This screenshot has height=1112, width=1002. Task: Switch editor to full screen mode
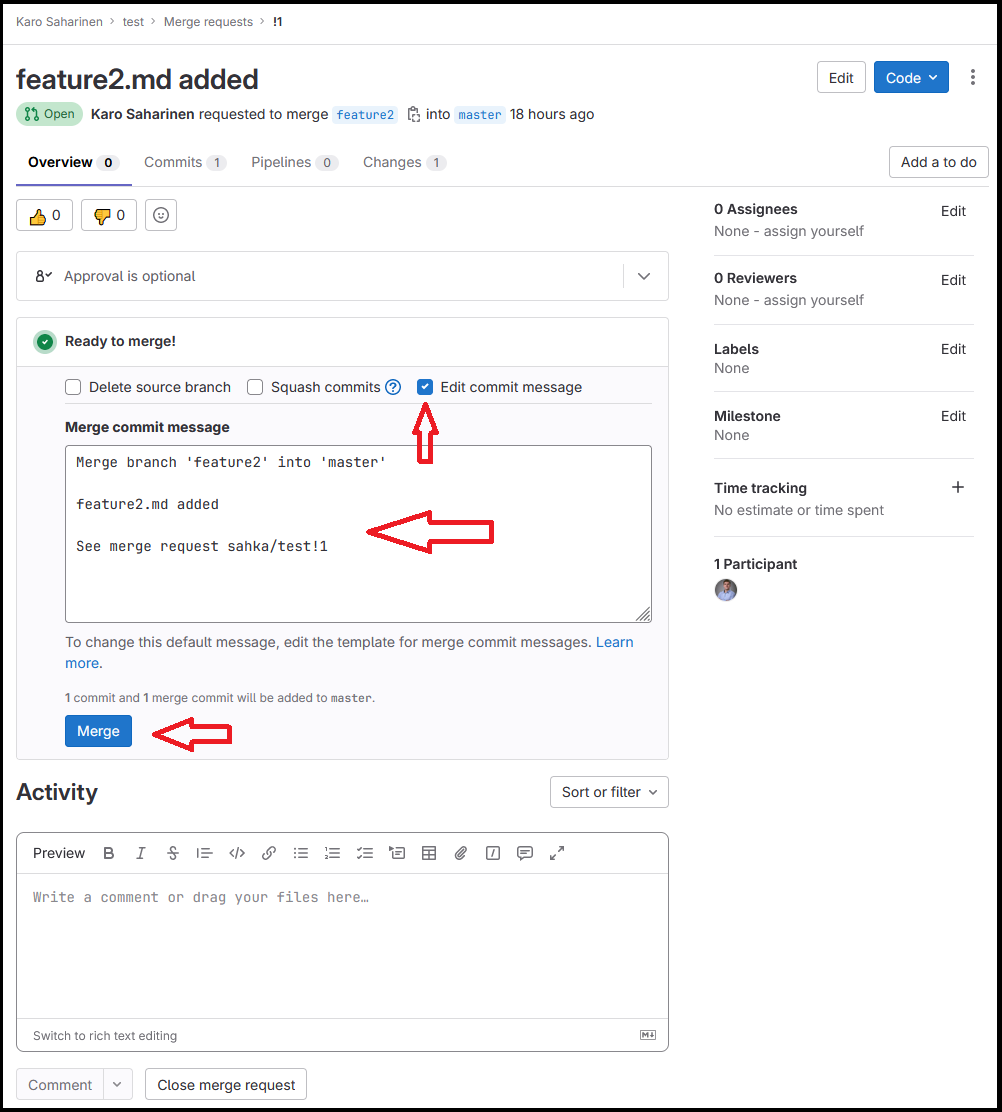[x=557, y=853]
